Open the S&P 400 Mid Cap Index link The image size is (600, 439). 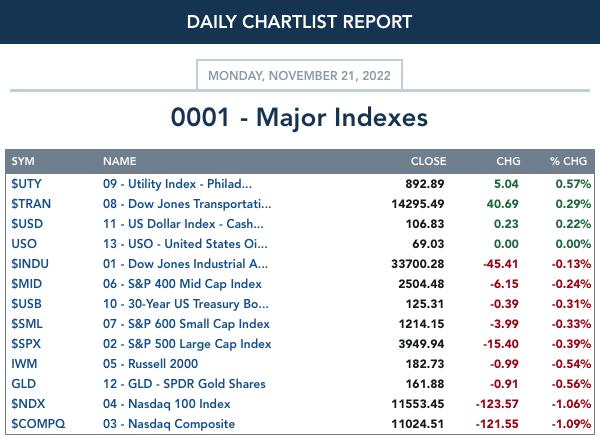click(x=182, y=284)
